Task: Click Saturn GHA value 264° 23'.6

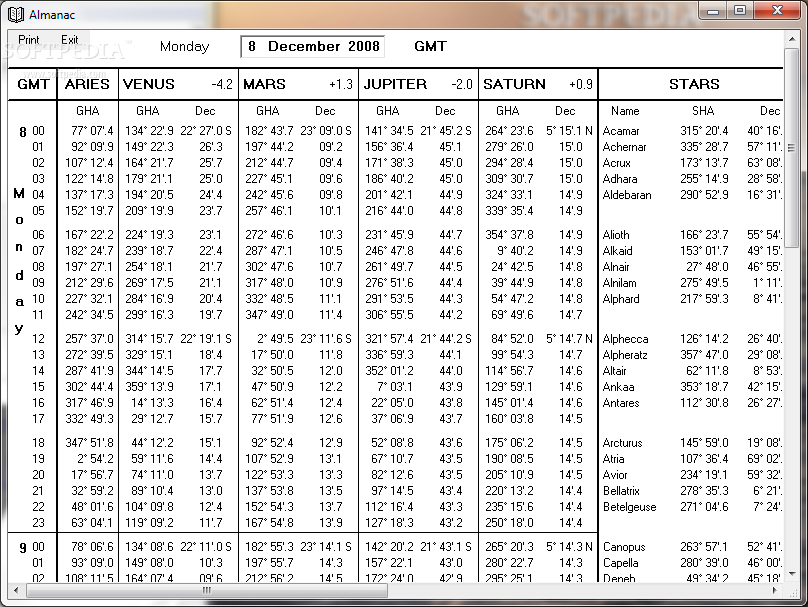Action: 509,131
